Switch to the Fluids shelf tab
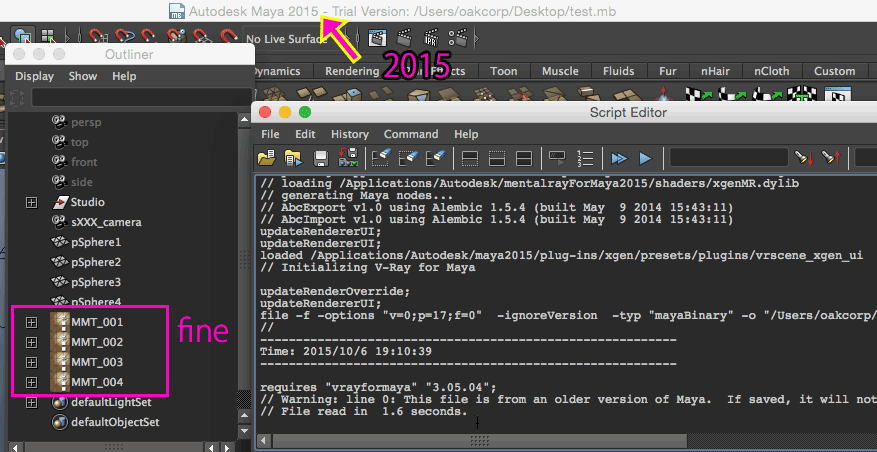Viewport: 877px width, 452px height. pos(619,71)
